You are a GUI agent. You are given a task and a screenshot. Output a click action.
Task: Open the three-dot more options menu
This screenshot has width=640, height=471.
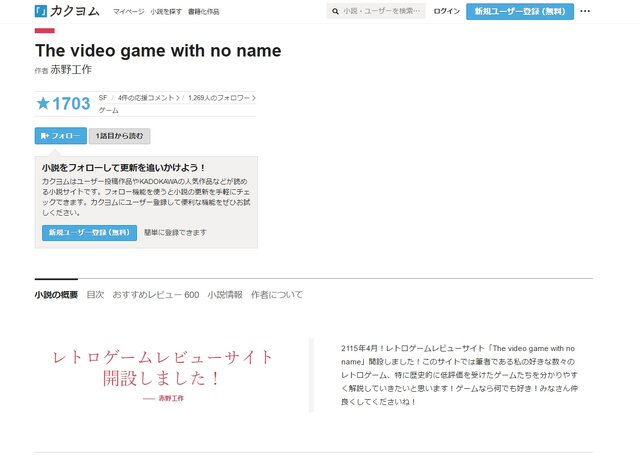click(x=585, y=11)
